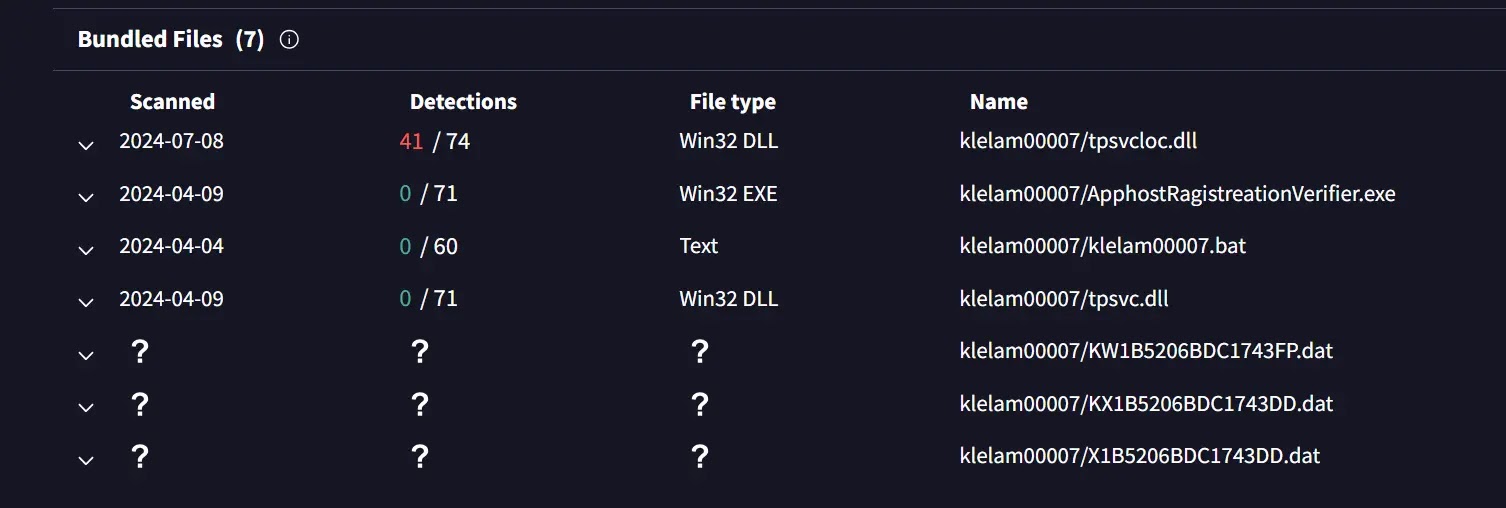This screenshot has height=508, width=1506.
Task: Open file klelam00007/KX1B5206BDC1743DD.dat
Action: pyautogui.click(x=1146, y=404)
